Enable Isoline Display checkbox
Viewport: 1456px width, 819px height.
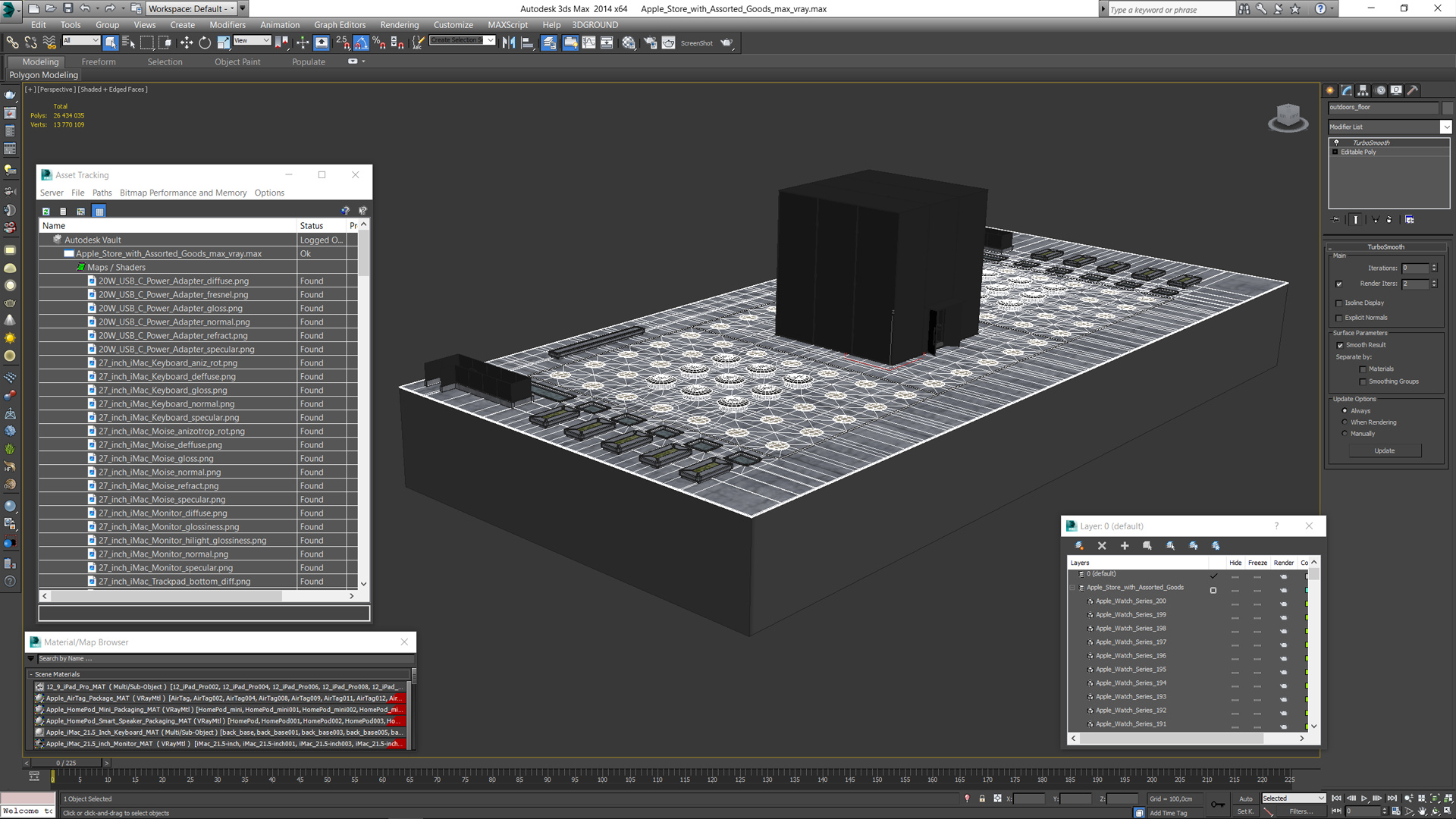click(1339, 303)
